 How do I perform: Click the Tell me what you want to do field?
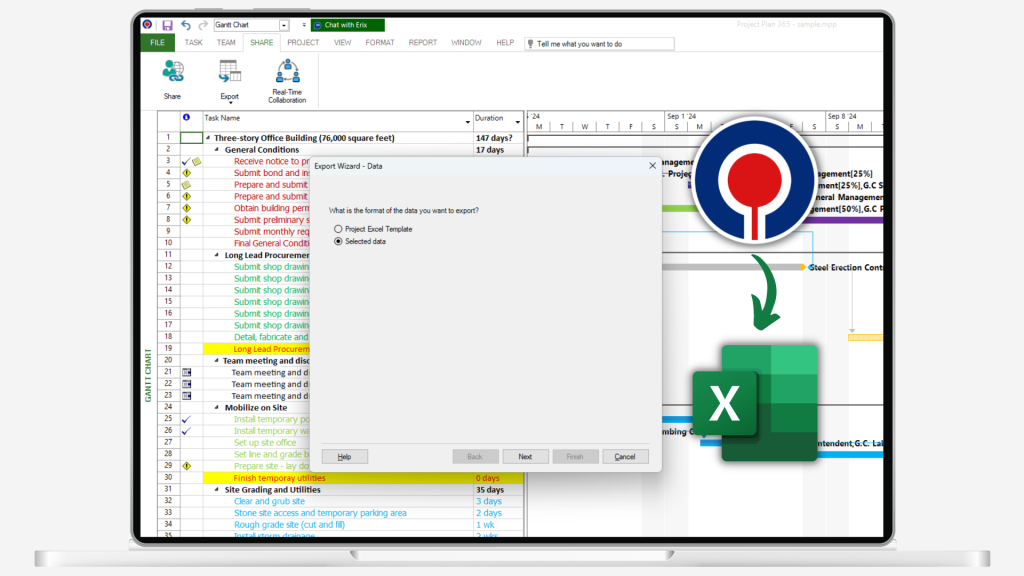[600, 43]
